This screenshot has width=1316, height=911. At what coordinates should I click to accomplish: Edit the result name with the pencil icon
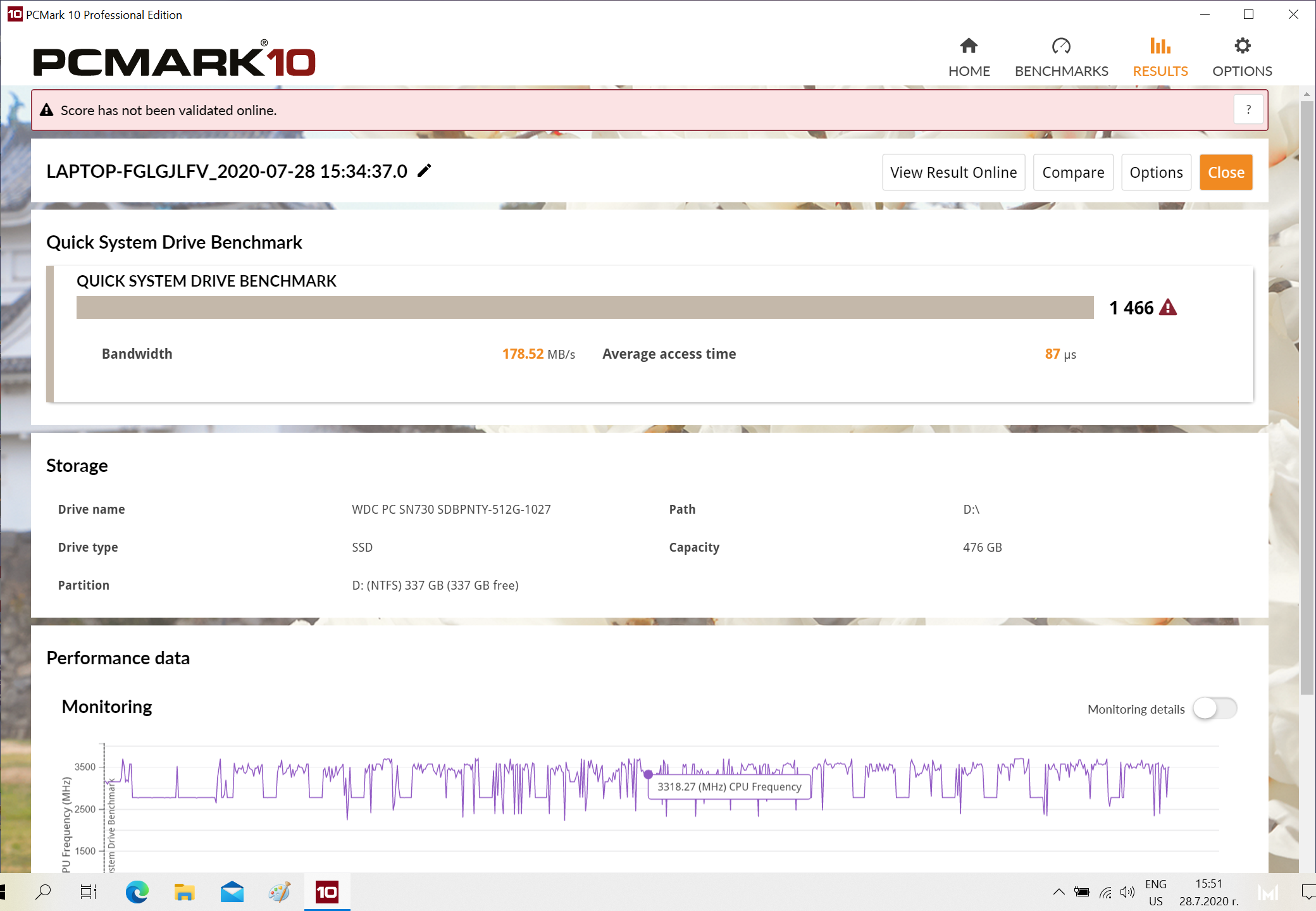click(425, 171)
